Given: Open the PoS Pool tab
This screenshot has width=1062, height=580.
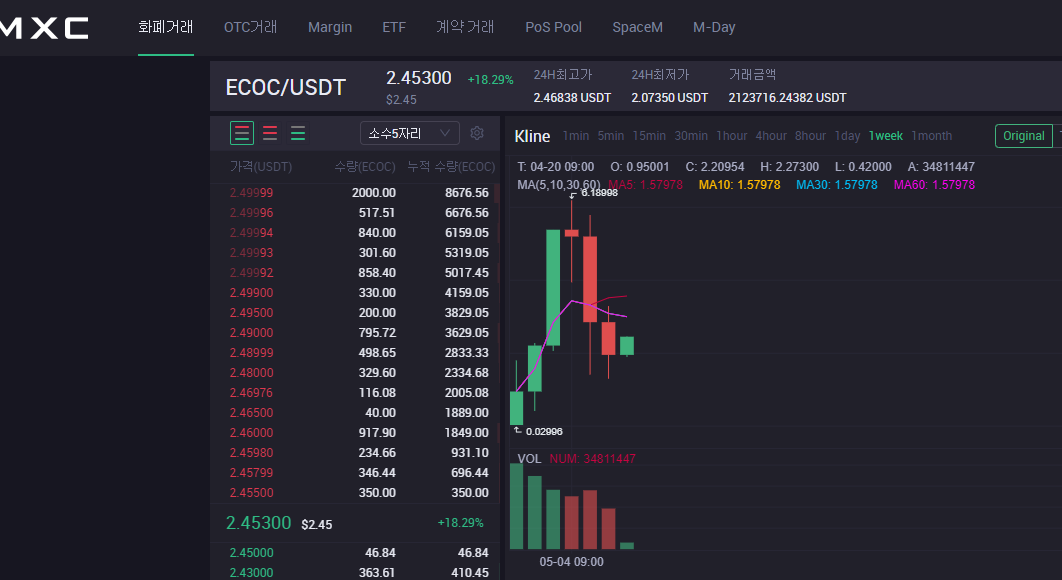Looking at the screenshot, I should (x=553, y=27).
